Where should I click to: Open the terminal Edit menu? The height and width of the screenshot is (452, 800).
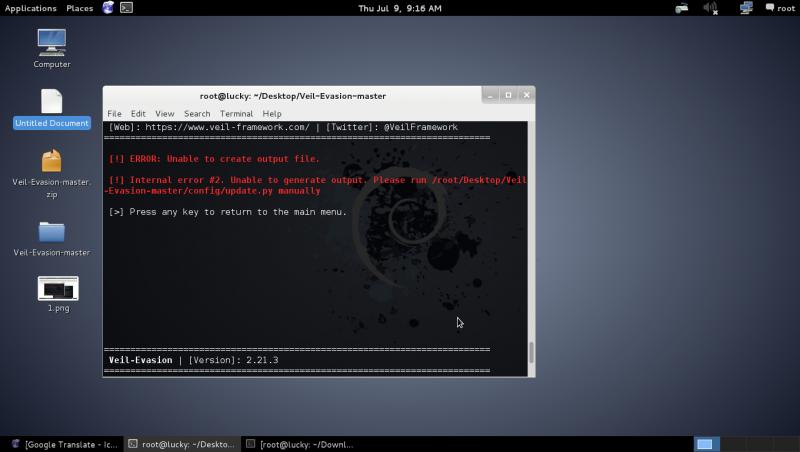coord(138,114)
